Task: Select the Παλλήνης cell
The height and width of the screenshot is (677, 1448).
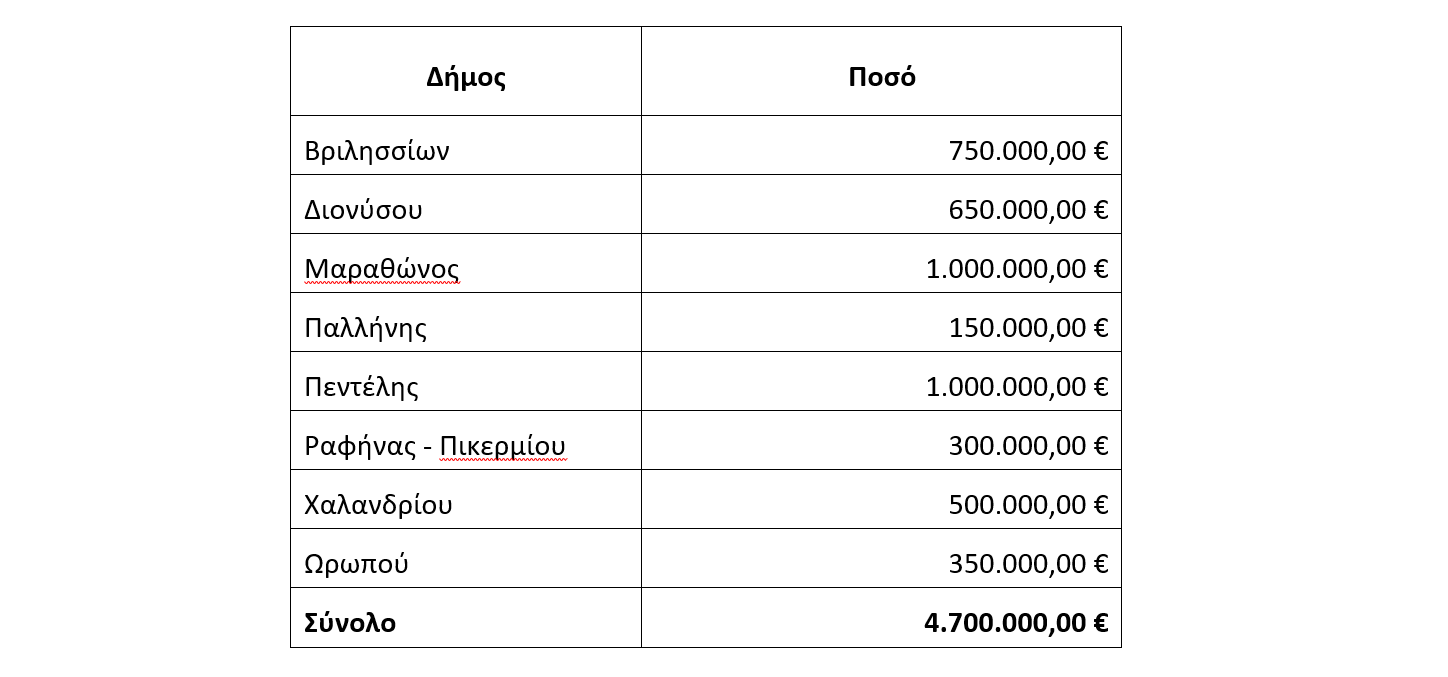Action: [466, 322]
